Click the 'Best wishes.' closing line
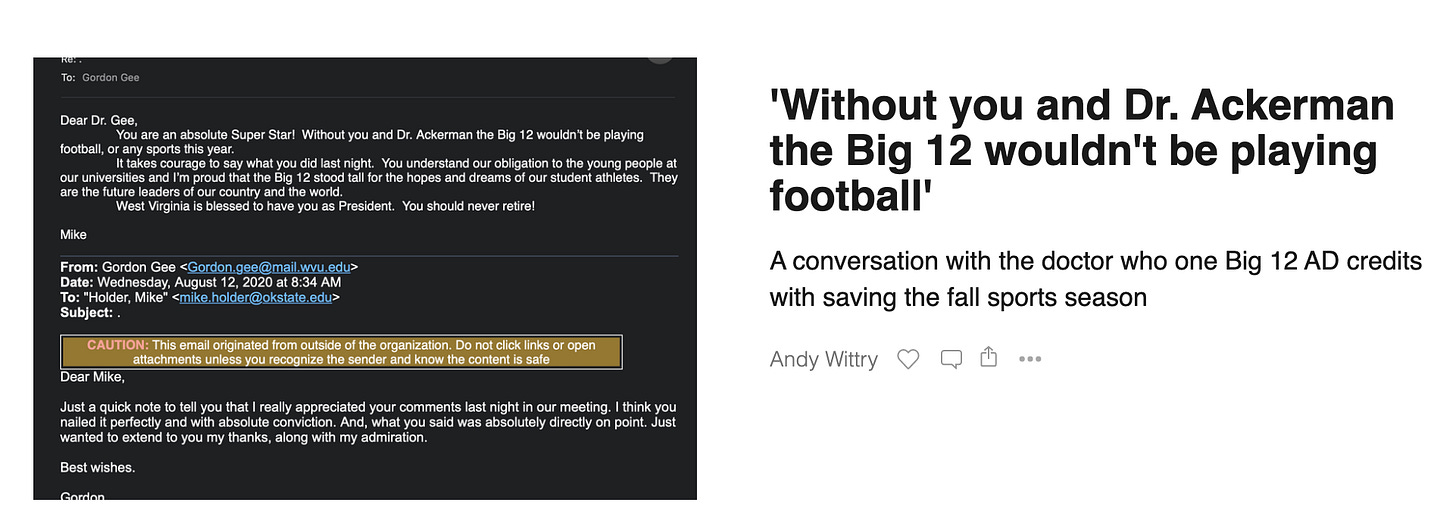The height and width of the screenshot is (527, 1456). 97,467
